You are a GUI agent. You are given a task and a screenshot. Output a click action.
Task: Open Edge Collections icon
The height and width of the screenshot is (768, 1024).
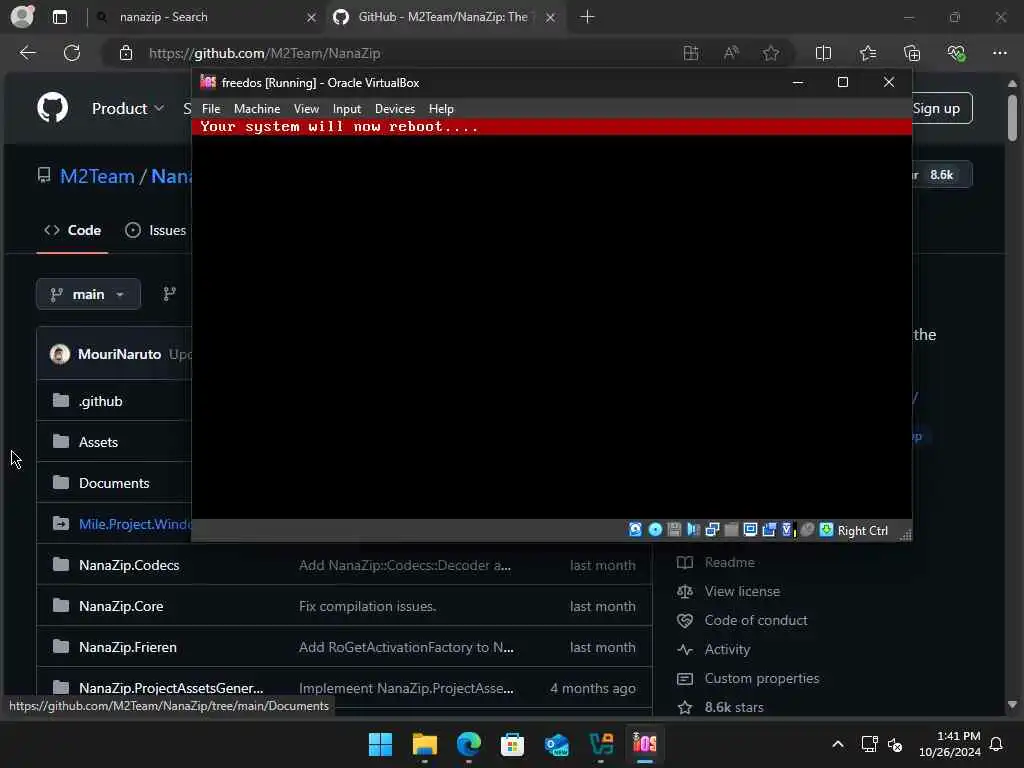[x=912, y=54]
